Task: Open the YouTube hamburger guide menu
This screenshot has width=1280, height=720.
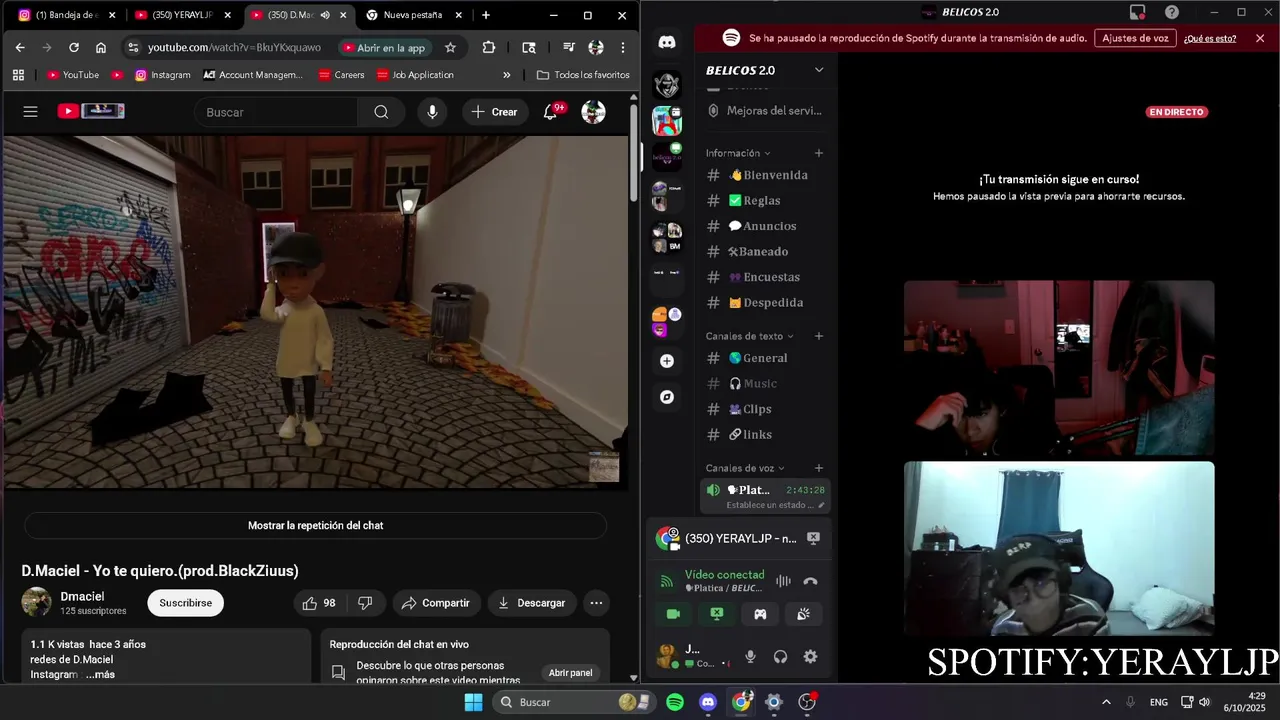Action: point(30,112)
